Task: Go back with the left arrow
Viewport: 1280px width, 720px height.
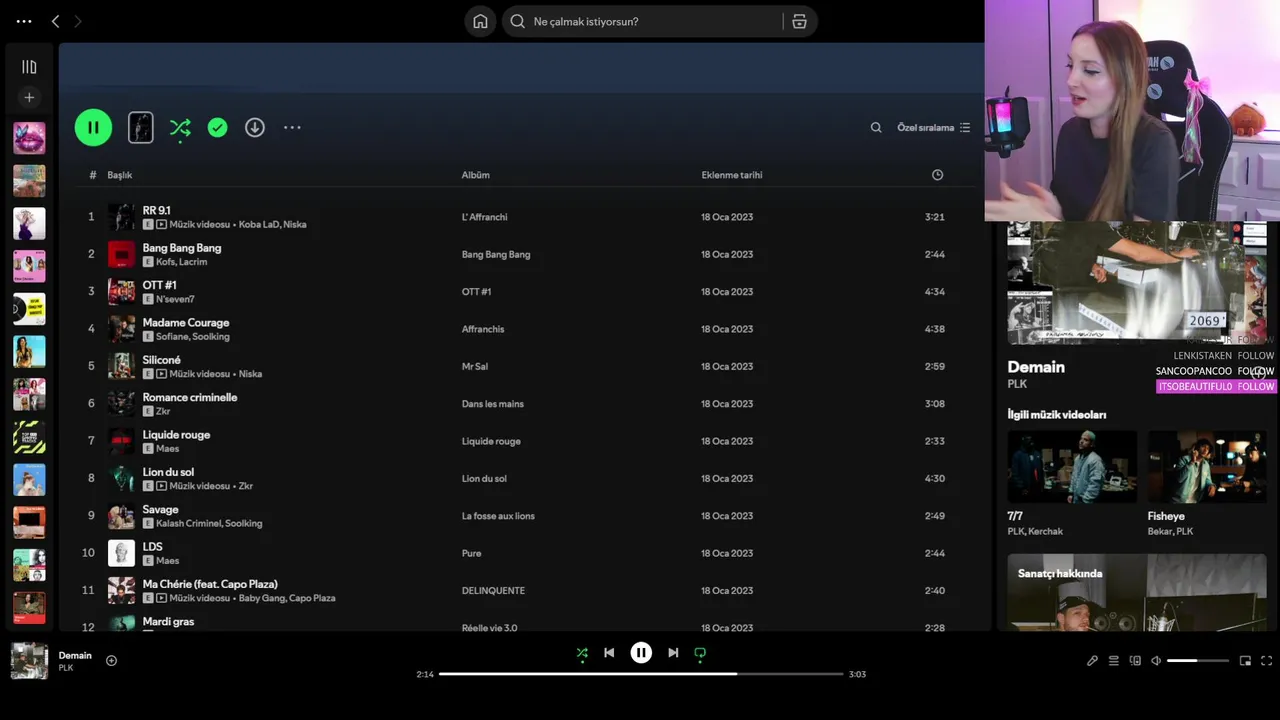Action: [x=56, y=21]
